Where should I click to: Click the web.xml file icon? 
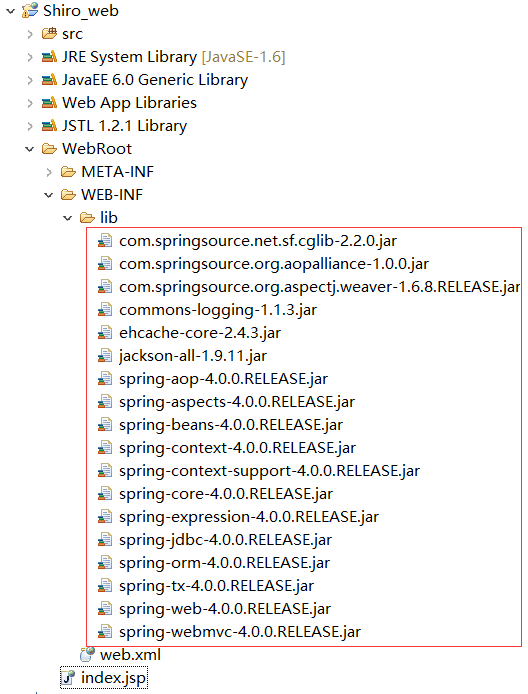pos(87,654)
